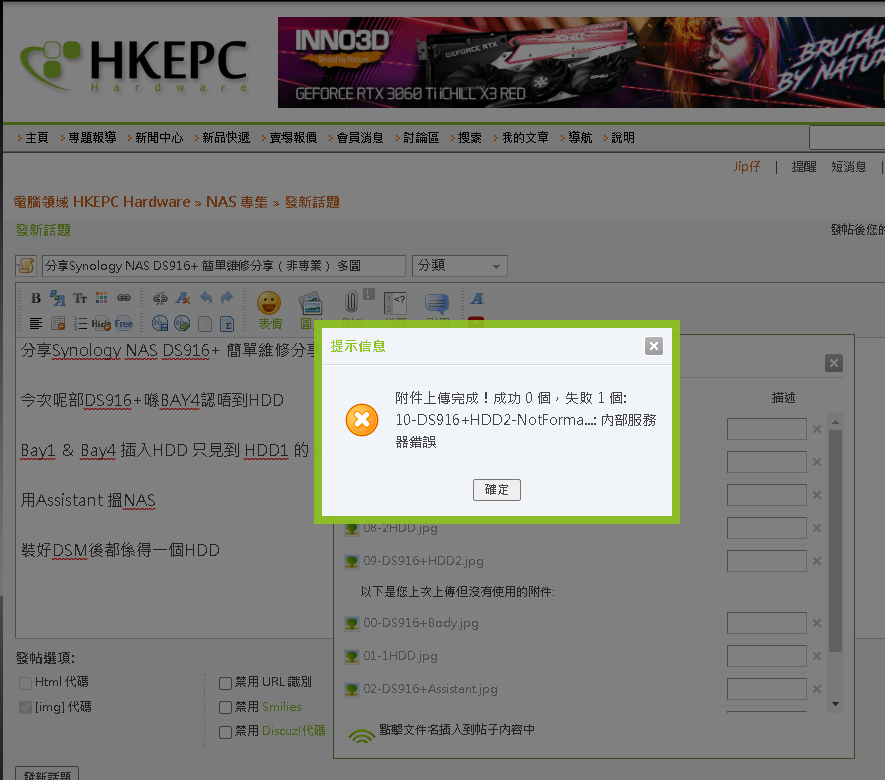Close the 提示信息 dialog with X
This screenshot has height=780, width=885.
pyautogui.click(x=654, y=346)
